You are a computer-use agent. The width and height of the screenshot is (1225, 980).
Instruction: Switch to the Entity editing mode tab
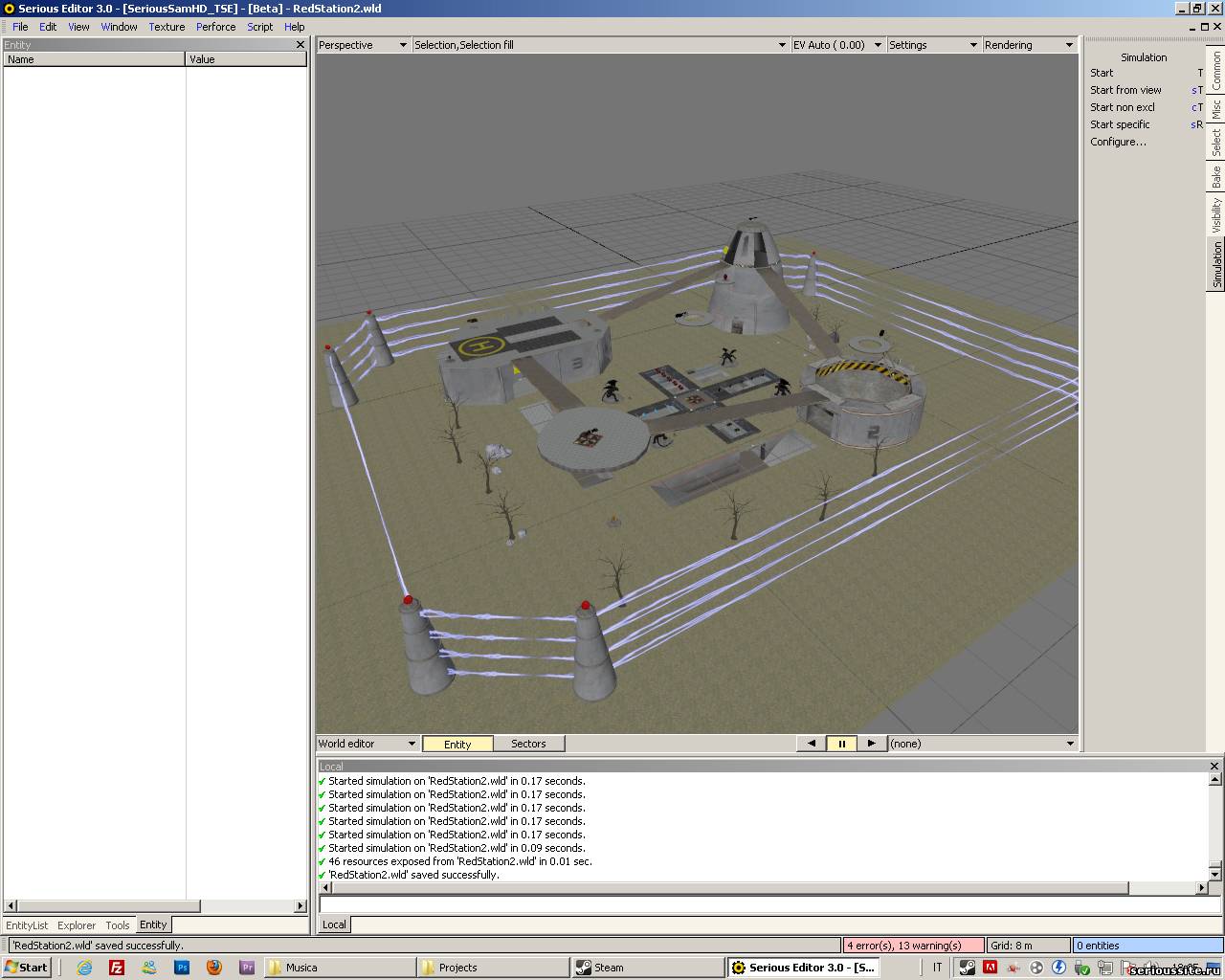pyautogui.click(x=457, y=744)
